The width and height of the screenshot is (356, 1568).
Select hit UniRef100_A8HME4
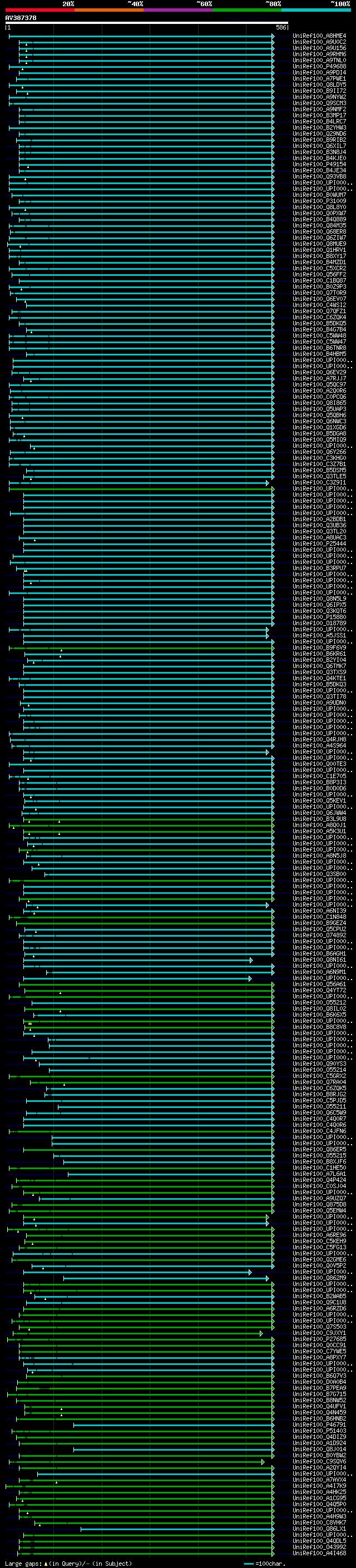319,36
